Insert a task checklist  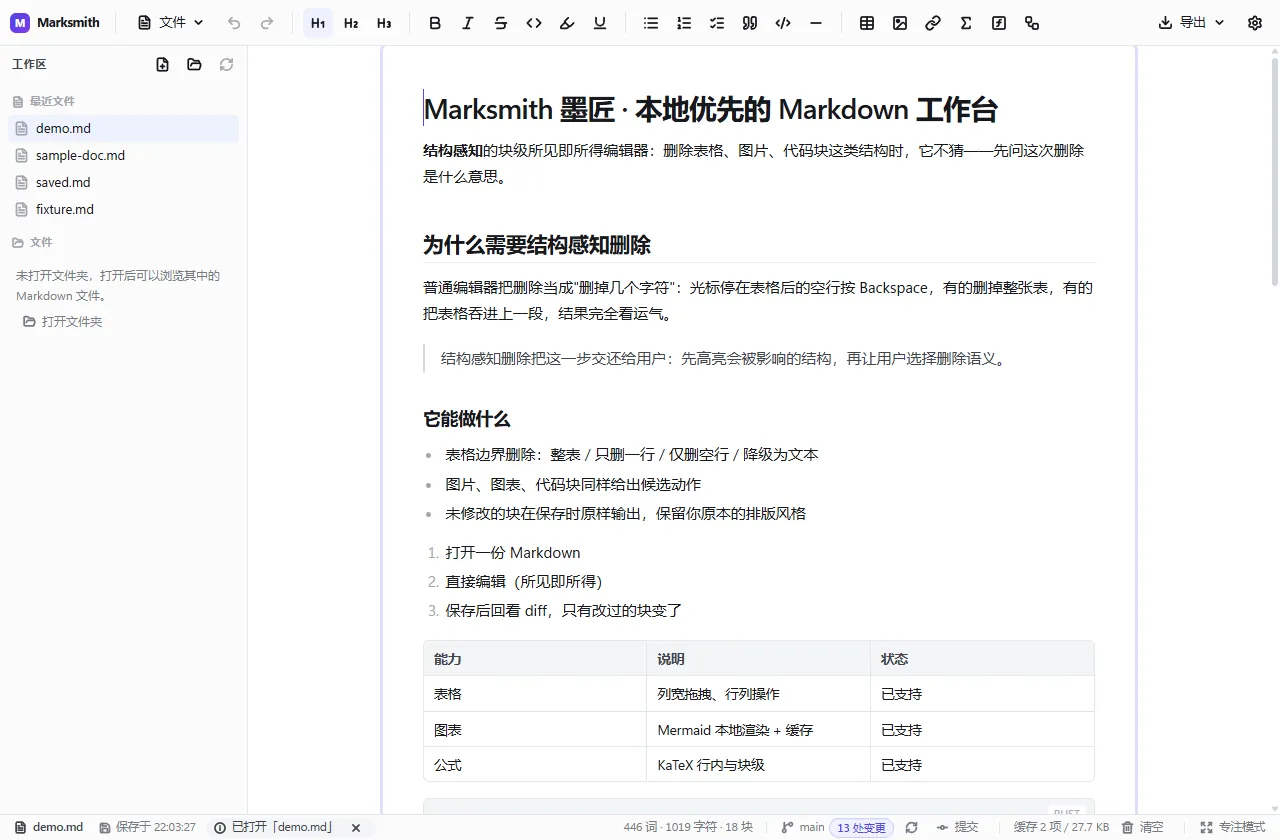point(717,23)
